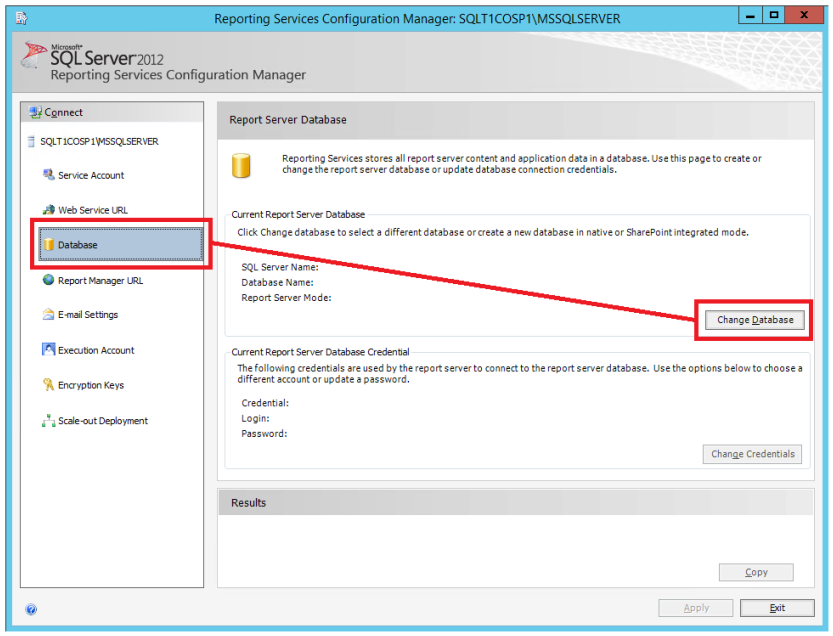Click the Connect computer icon

coord(35,112)
